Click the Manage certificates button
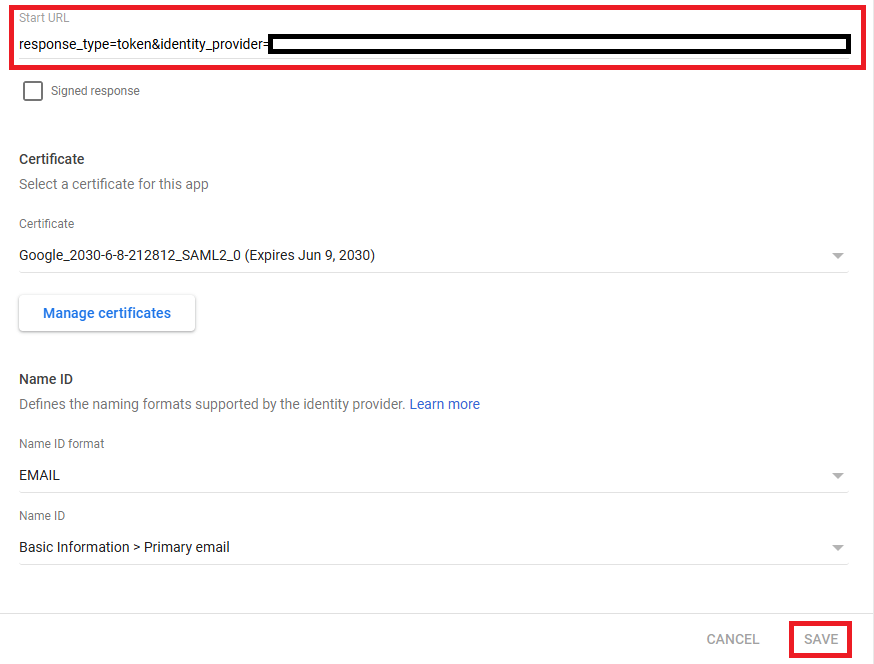 (x=107, y=313)
